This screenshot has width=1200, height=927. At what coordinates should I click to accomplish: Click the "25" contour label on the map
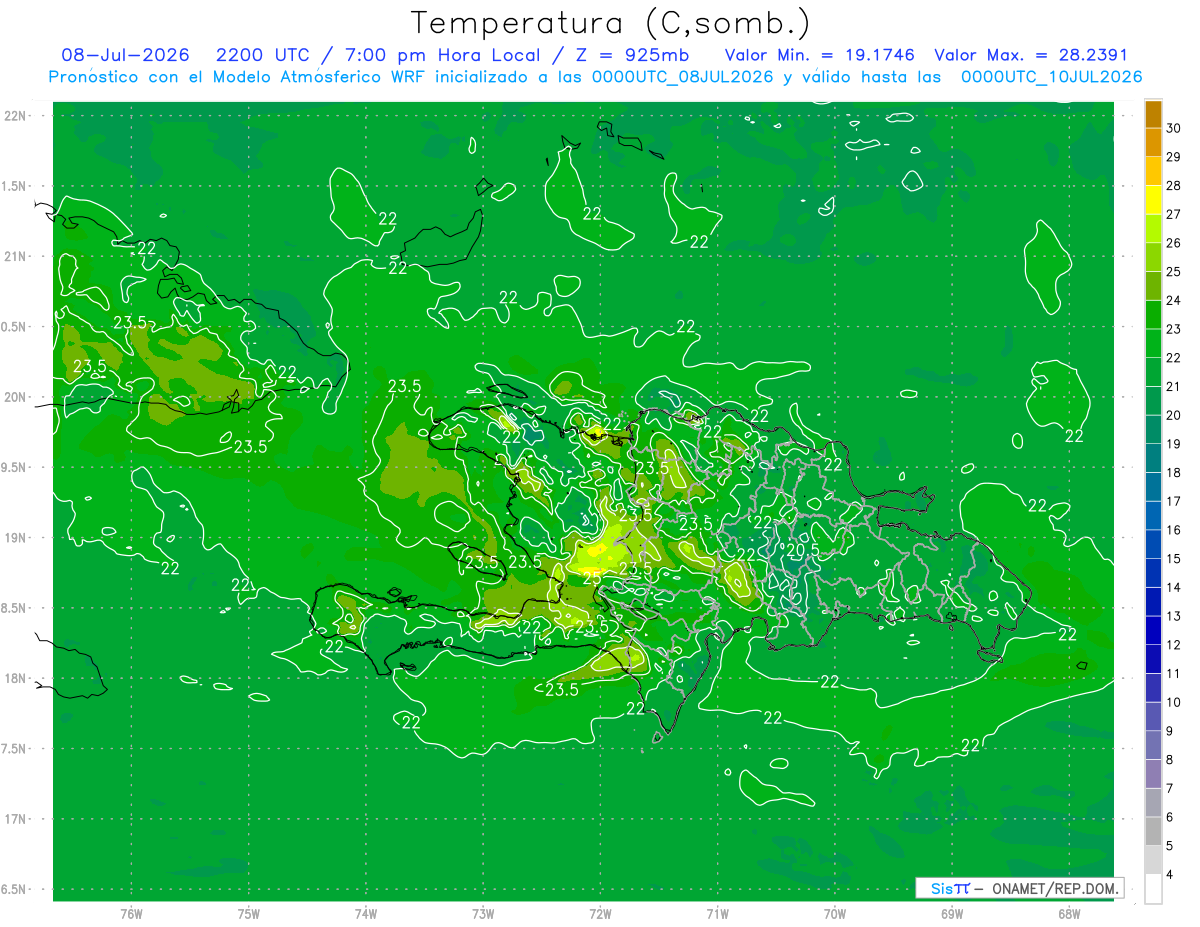592,578
